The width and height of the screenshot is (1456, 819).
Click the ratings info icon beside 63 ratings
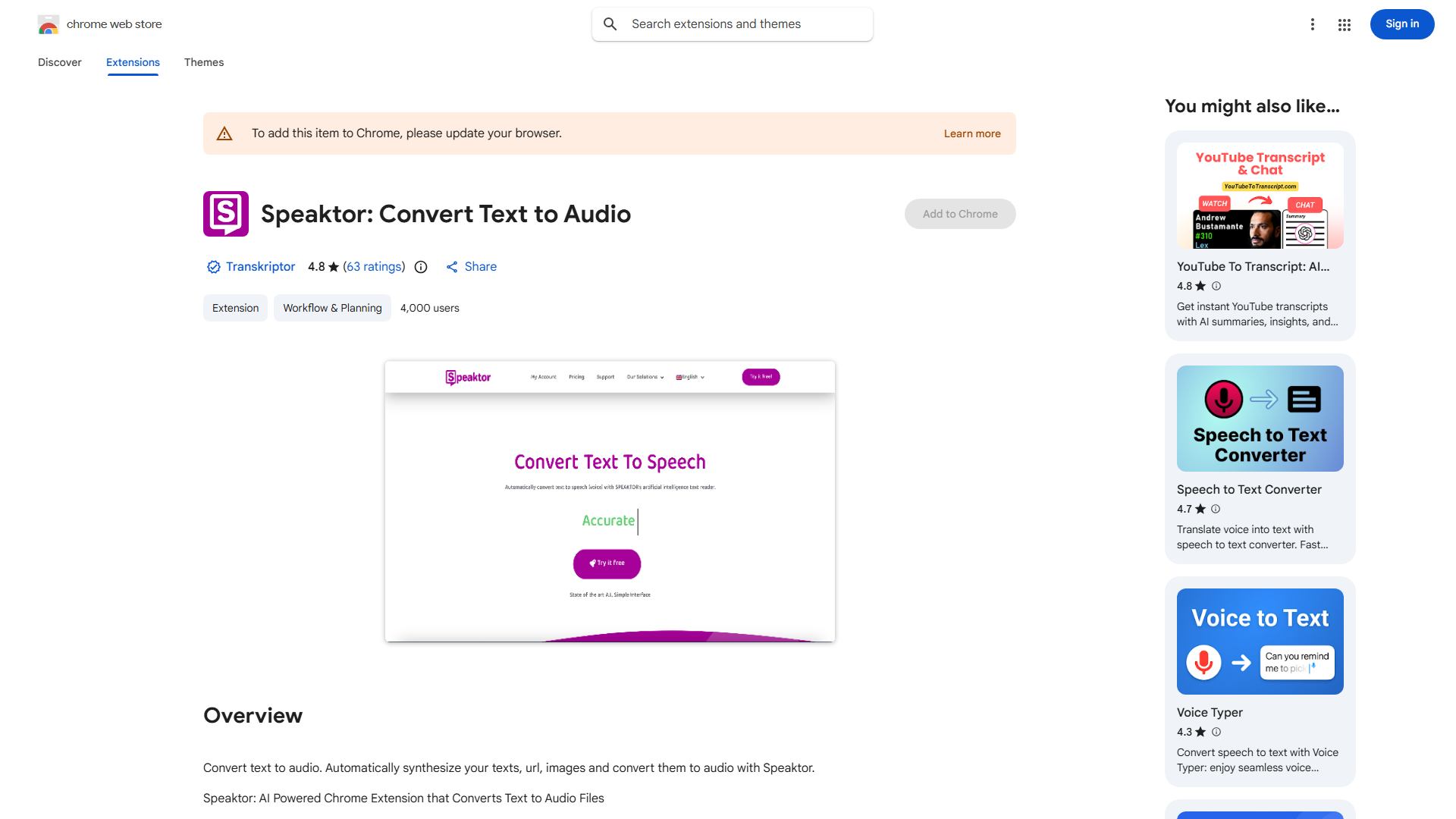[421, 267]
